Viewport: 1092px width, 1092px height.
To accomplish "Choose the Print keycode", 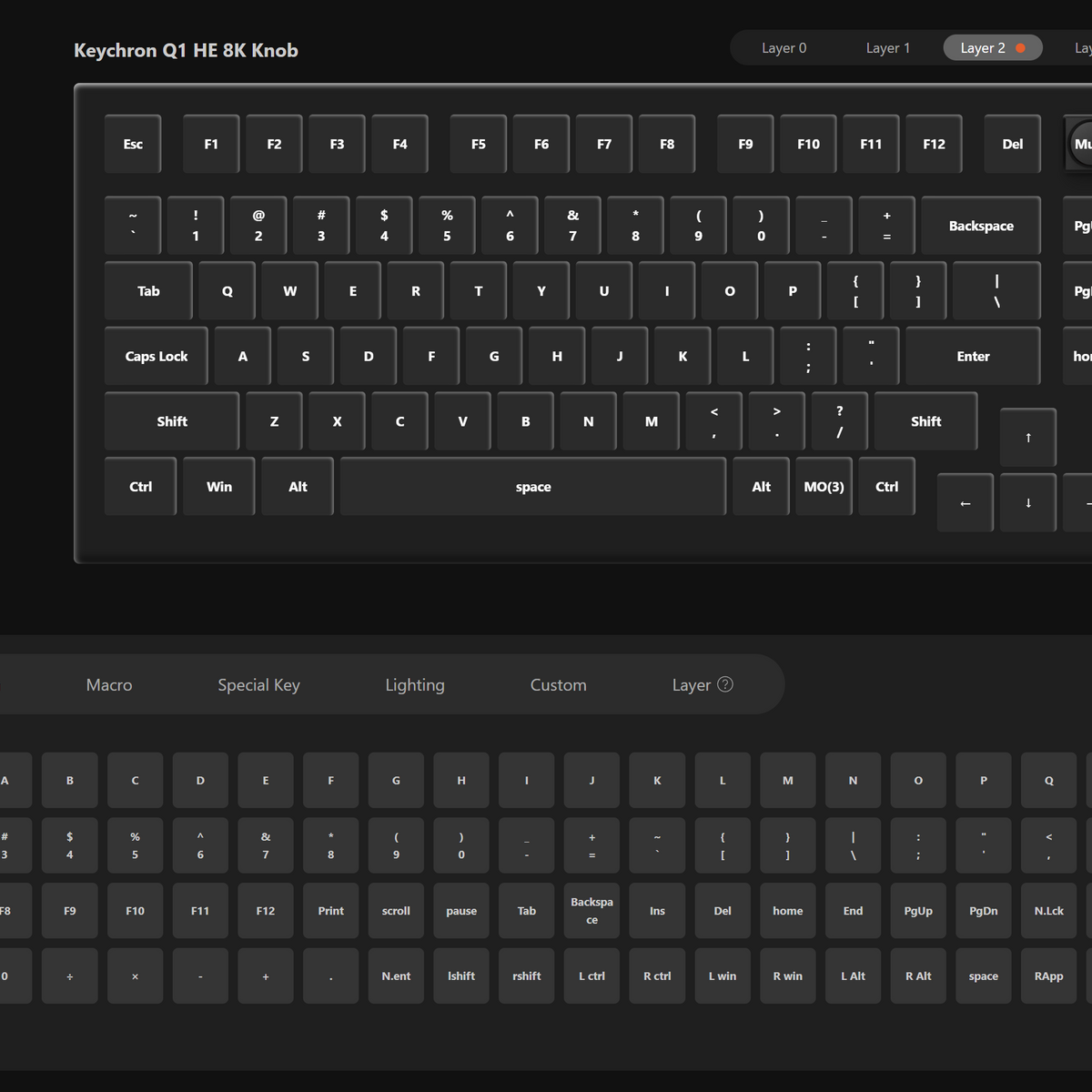I will pos(330,911).
